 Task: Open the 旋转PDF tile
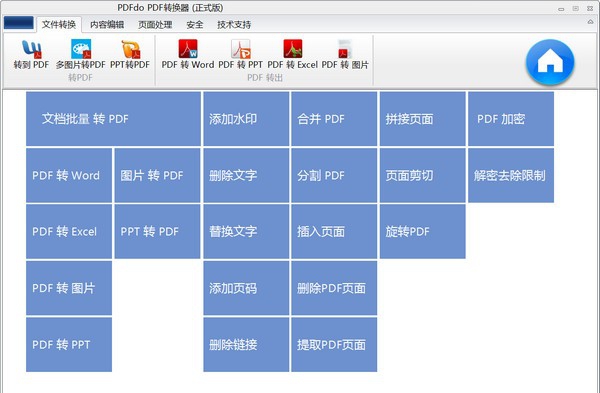pos(422,232)
